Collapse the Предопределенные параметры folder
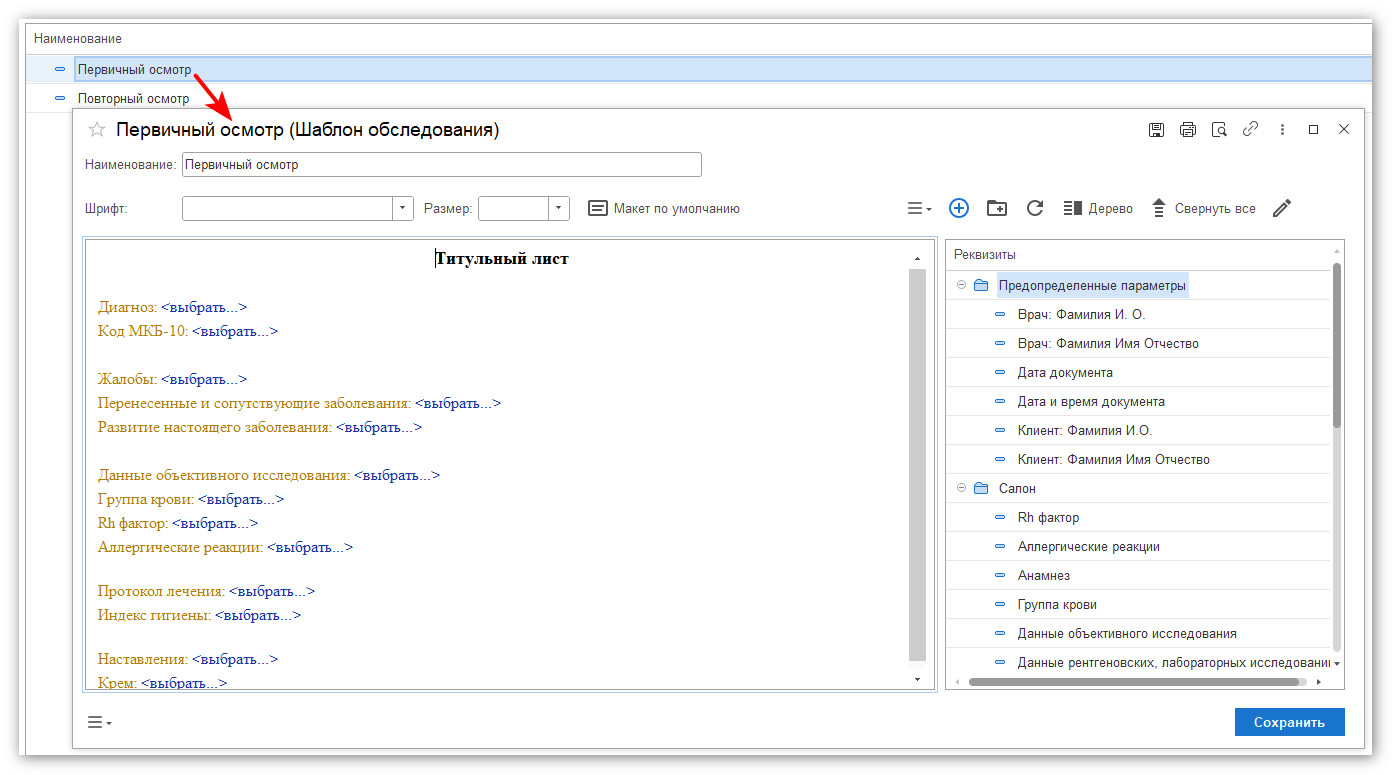The image size is (1392, 775). point(961,286)
